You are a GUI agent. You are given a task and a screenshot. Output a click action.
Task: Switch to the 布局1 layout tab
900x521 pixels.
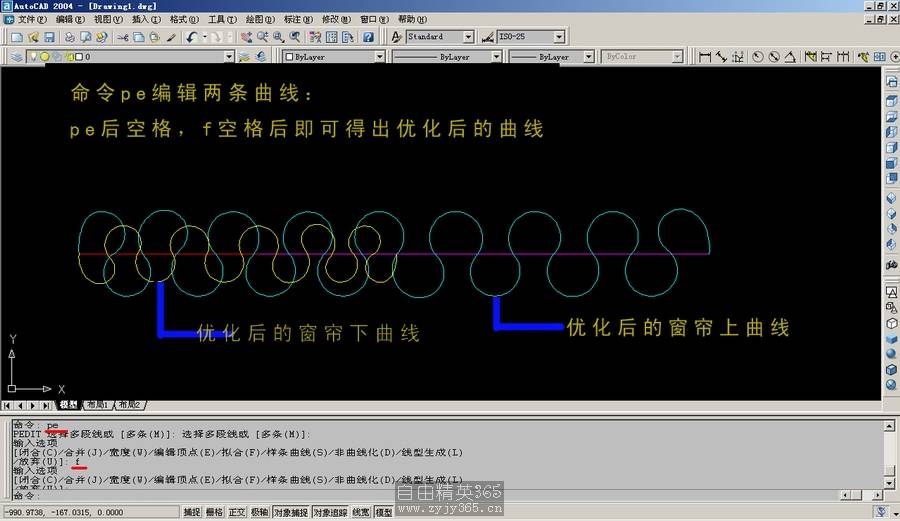click(x=97, y=405)
